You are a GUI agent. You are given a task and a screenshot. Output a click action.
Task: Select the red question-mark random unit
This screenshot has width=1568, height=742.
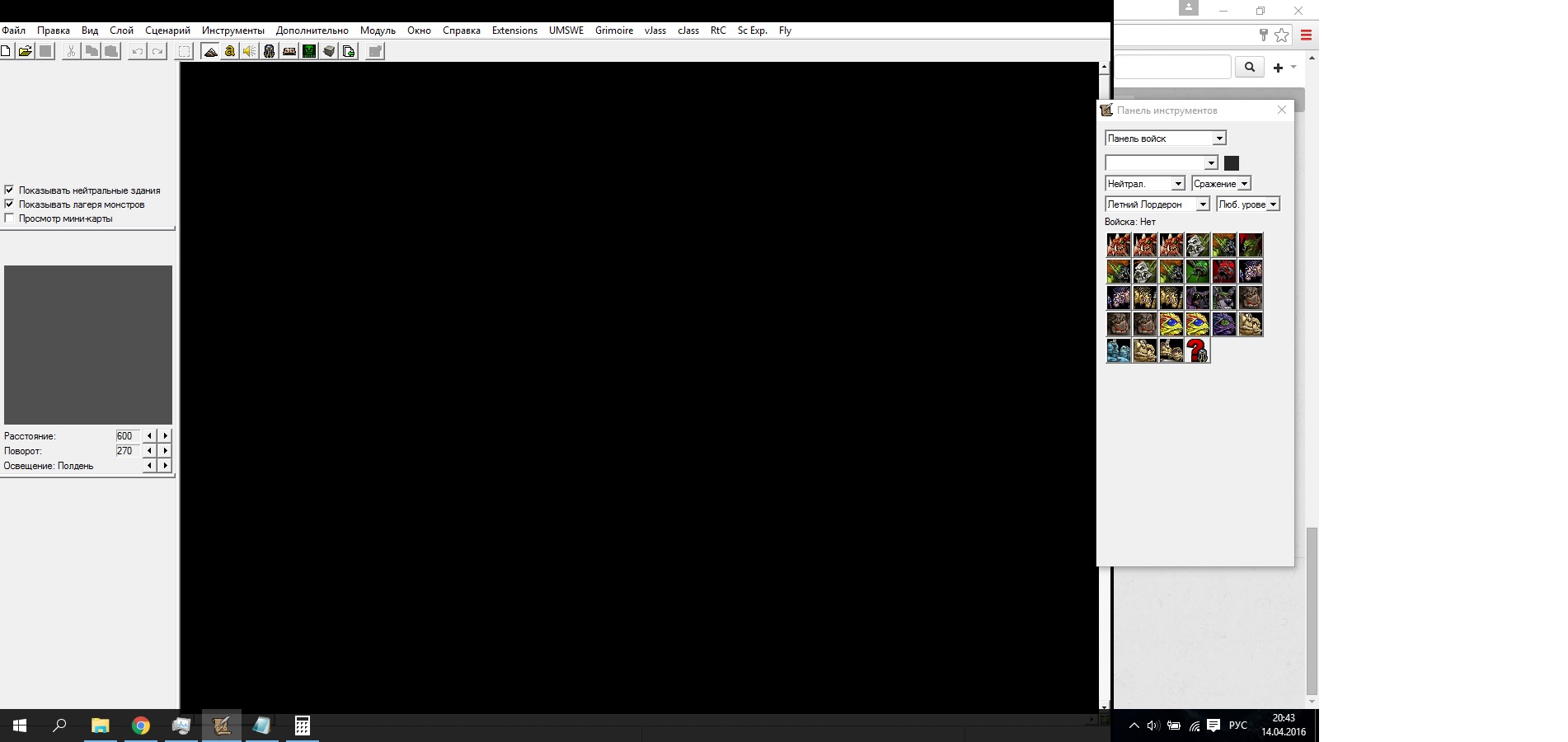point(1198,350)
